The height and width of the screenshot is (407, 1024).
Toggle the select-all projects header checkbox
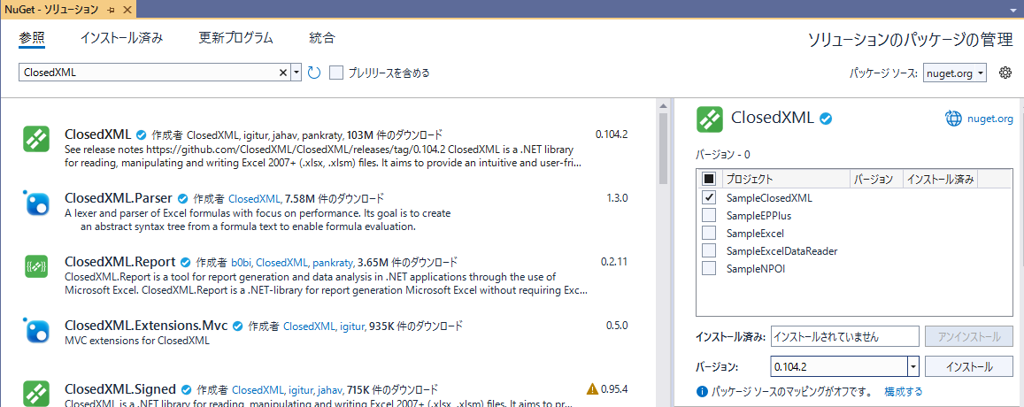(709, 179)
